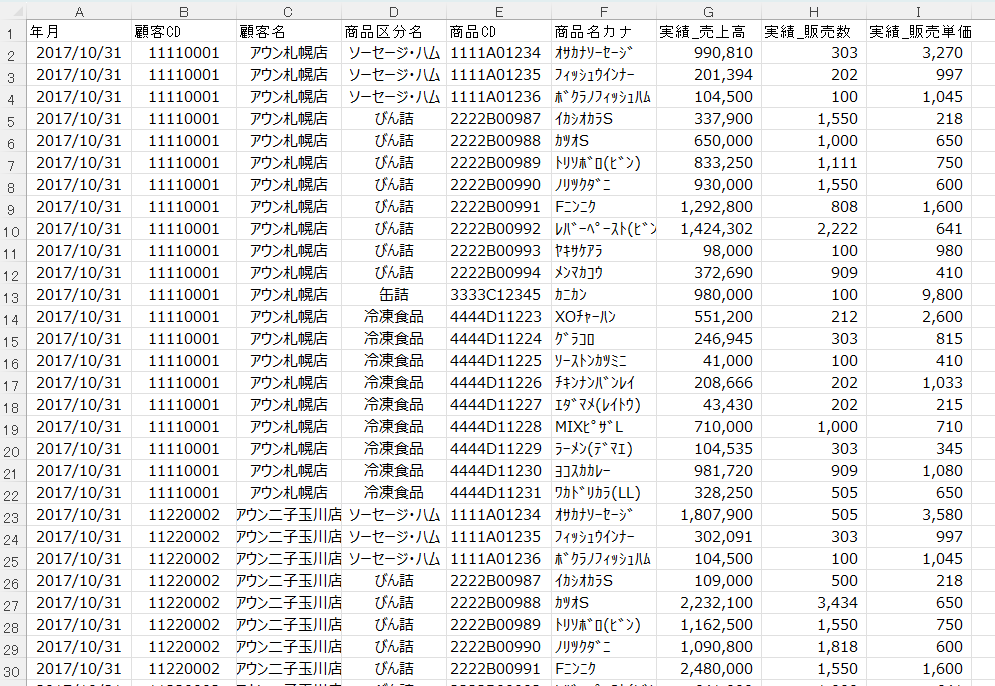Click the 実績_売上高 header cell
This screenshot has height=686, width=995.
coord(708,31)
